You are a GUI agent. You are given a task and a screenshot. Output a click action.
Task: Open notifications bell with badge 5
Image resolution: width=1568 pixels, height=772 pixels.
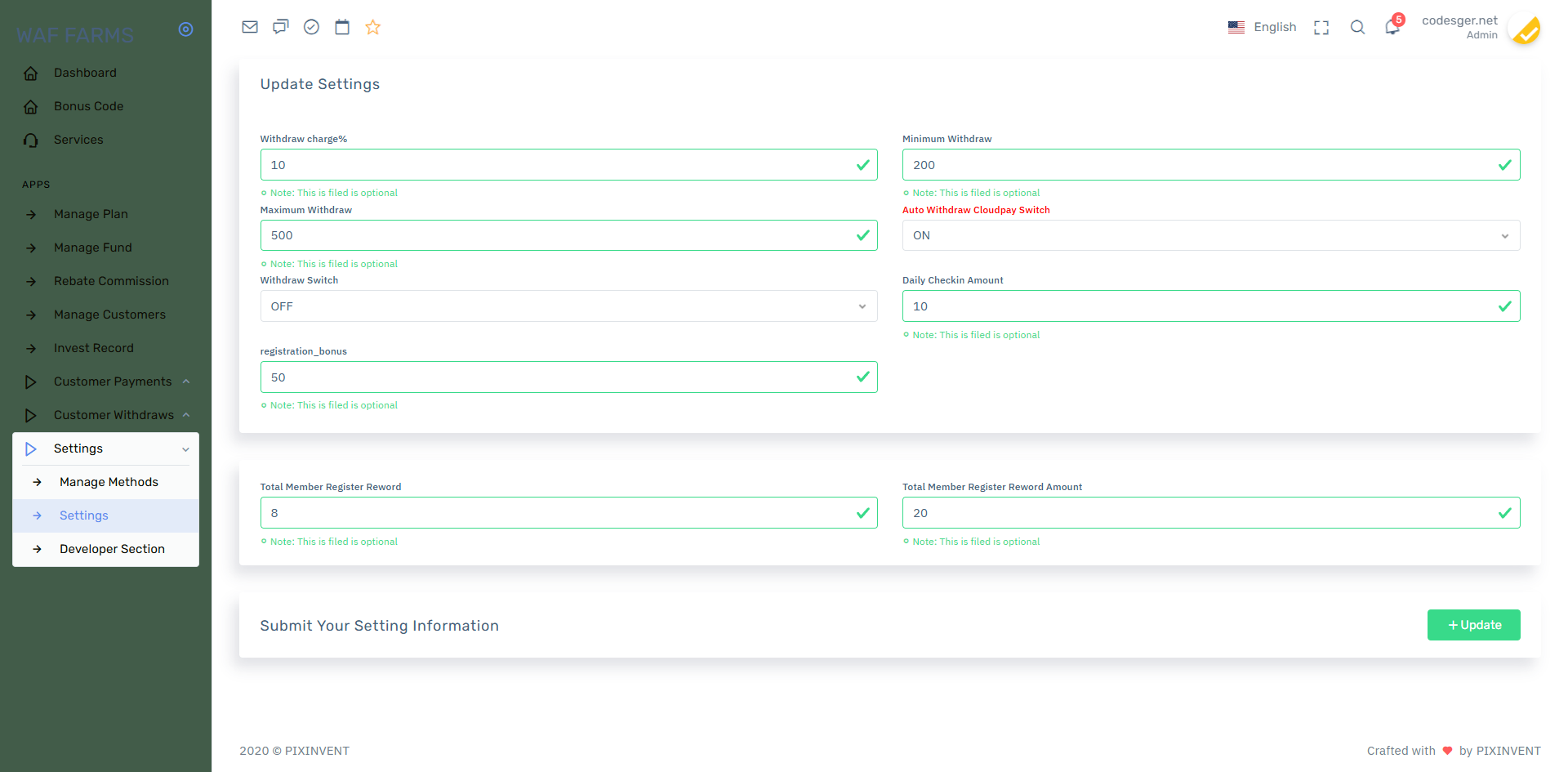[1393, 26]
